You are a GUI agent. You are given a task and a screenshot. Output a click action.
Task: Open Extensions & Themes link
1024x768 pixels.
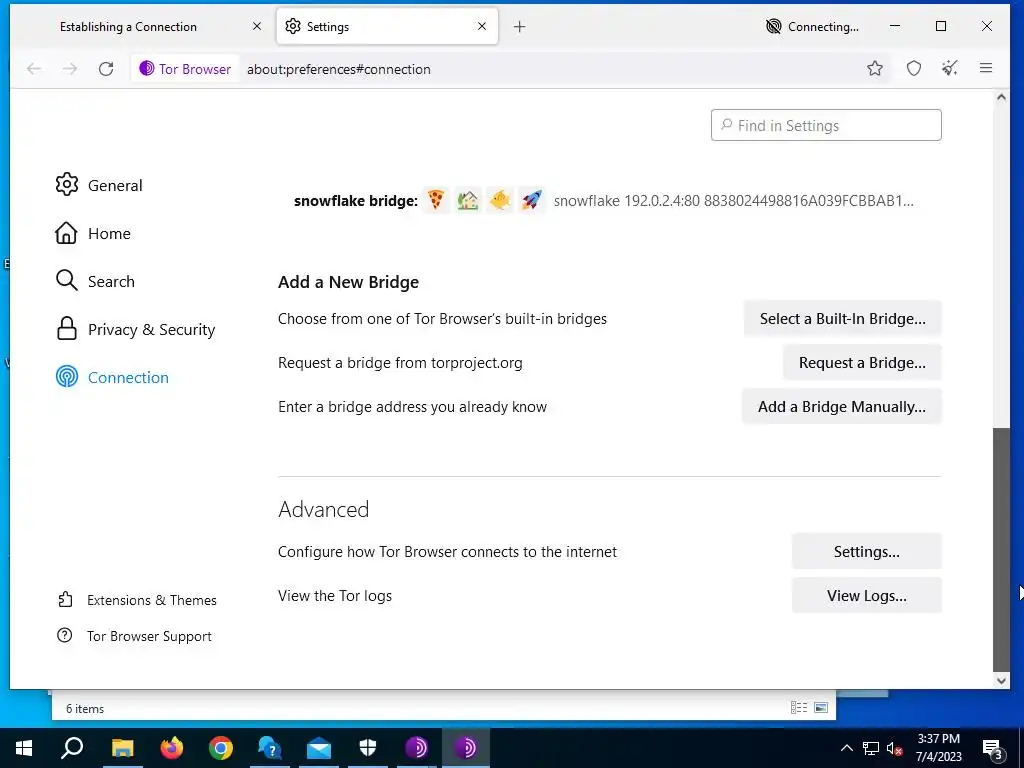click(137, 600)
